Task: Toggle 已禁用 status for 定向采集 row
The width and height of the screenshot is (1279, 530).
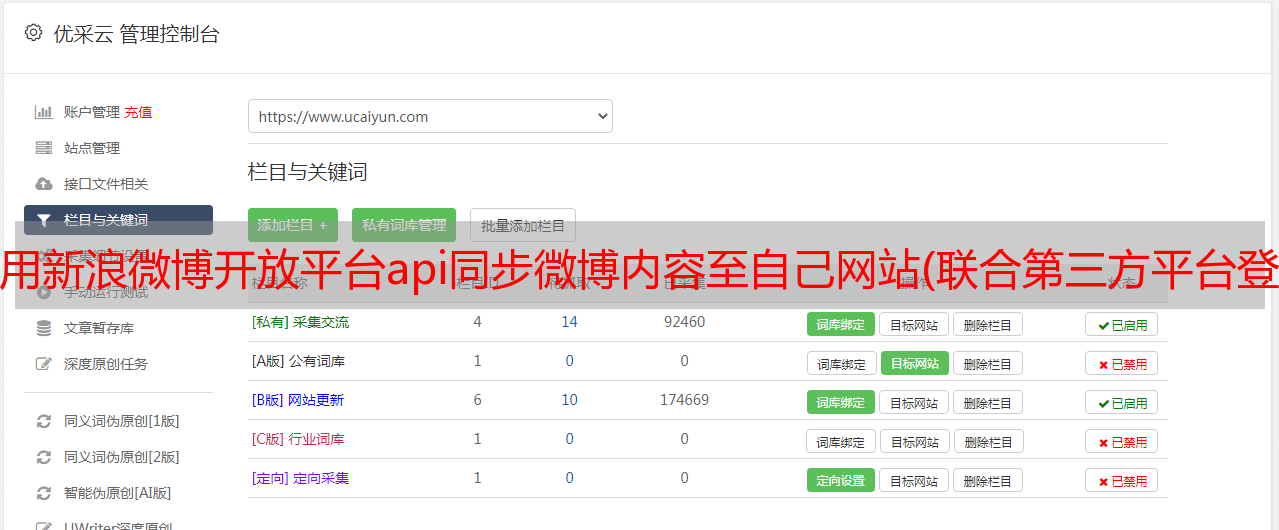Action: [1121, 480]
